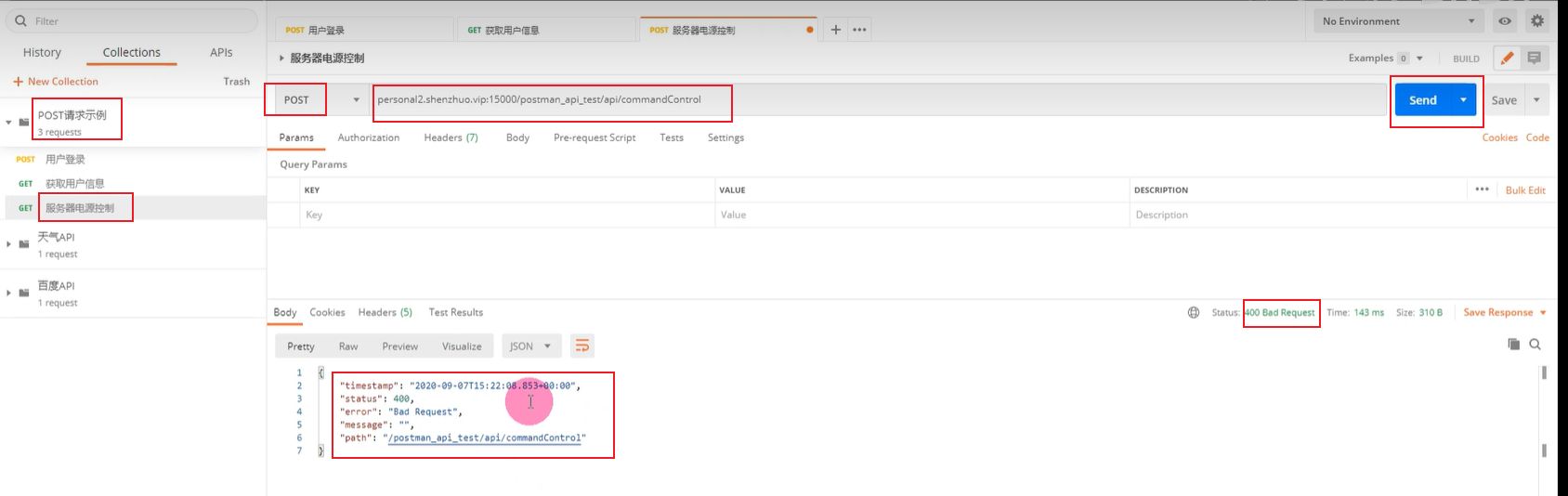Image resolution: width=1568 pixels, height=496 pixels.
Task: Open No Environment dropdown
Action: click(1397, 21)
